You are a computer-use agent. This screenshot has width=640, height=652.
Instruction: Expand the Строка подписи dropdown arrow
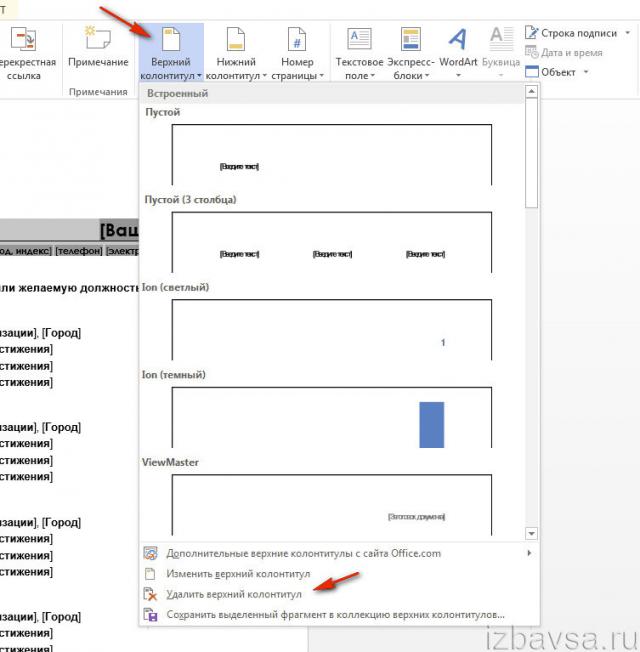click(x=626, y=33)
